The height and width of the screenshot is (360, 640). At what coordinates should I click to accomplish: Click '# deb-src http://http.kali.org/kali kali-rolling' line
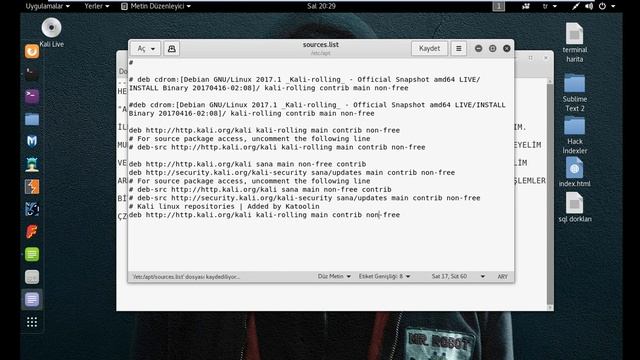coord(277,147)
